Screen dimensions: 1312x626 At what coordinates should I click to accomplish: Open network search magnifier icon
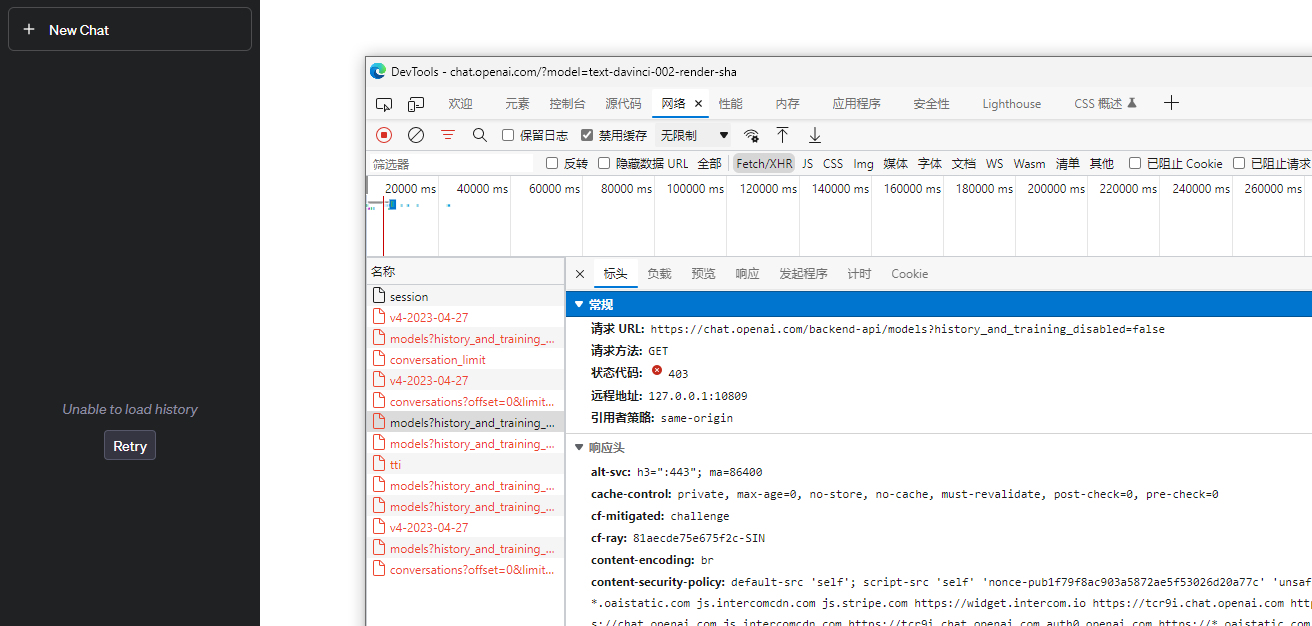click(480, 135)
